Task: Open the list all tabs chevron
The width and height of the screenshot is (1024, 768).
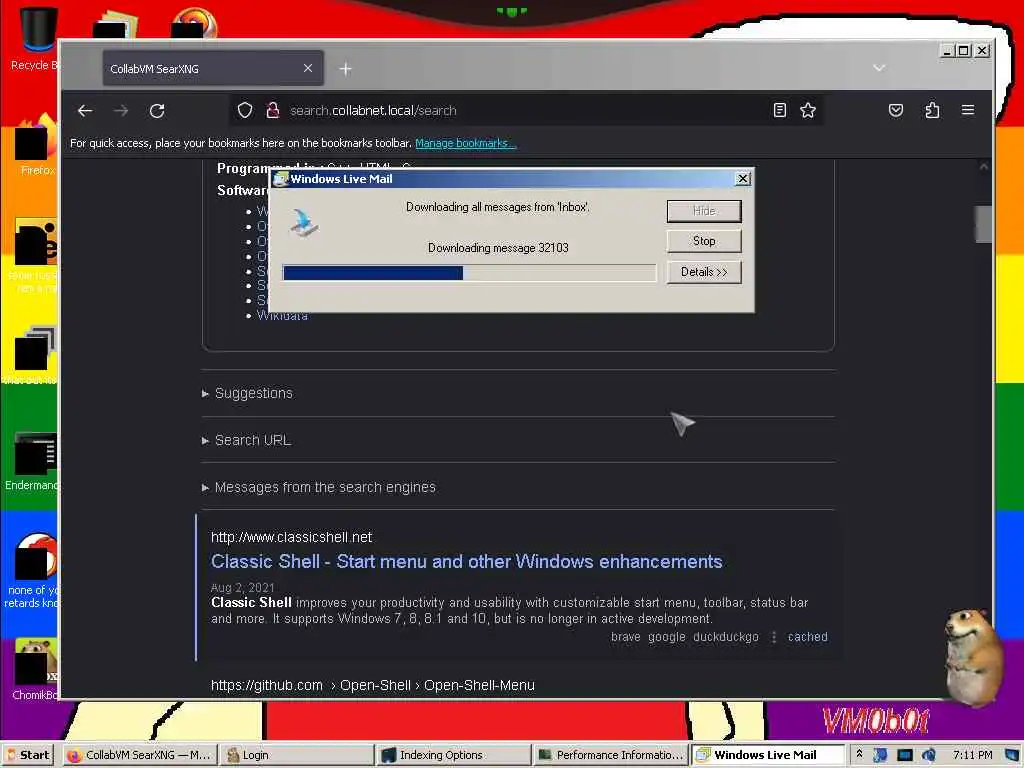Action: pyautogui.click(x=879, y=67)
